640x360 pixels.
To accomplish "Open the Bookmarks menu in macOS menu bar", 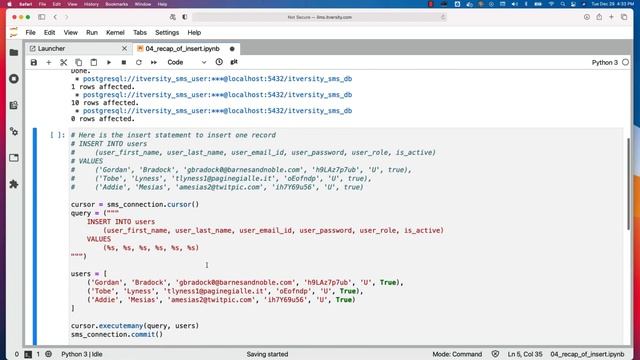I will [x=117, y=4].
